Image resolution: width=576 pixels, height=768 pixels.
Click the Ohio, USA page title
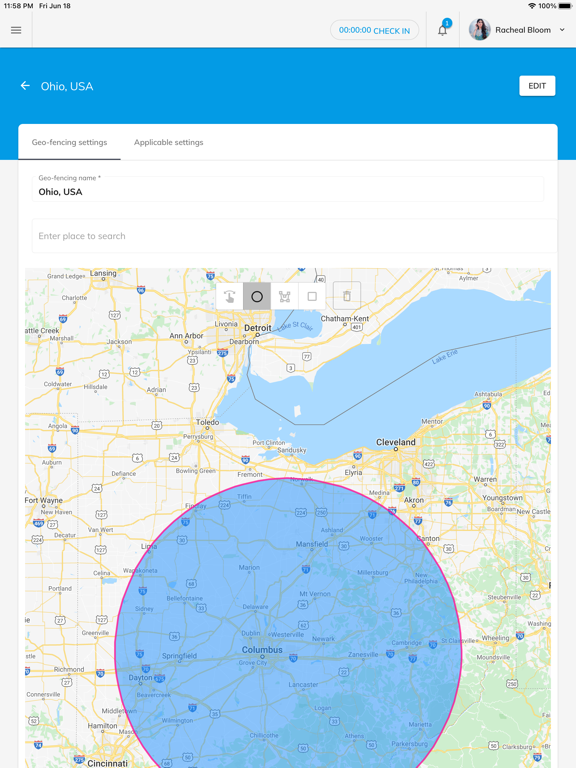(67, 86)
